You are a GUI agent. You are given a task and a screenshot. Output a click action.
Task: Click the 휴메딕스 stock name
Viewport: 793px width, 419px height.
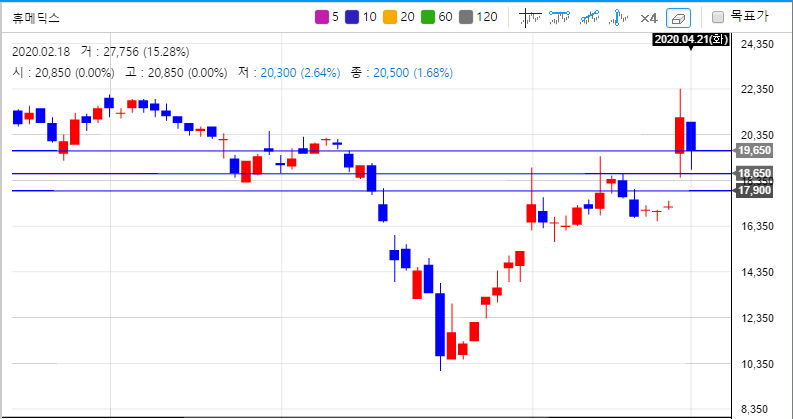click(36, 18)
